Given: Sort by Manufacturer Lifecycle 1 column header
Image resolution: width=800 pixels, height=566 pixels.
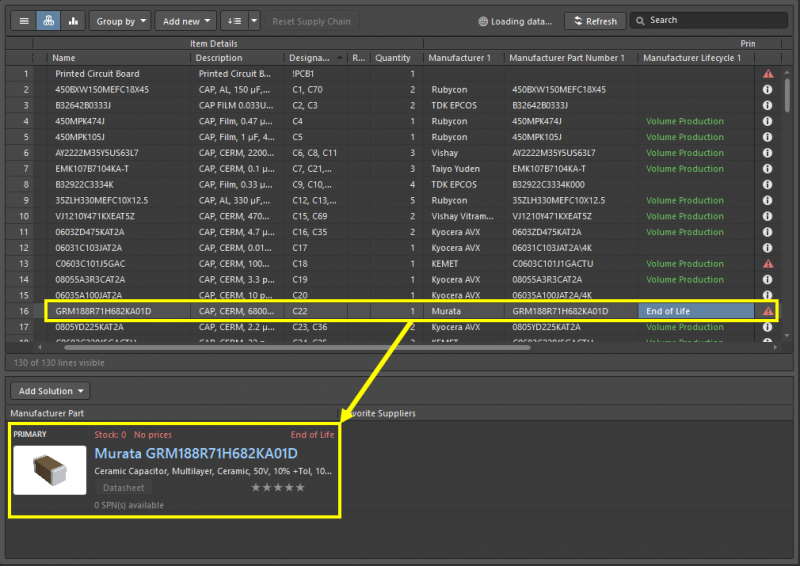Looking at the screenshot, I should click(x=692, y=58).
